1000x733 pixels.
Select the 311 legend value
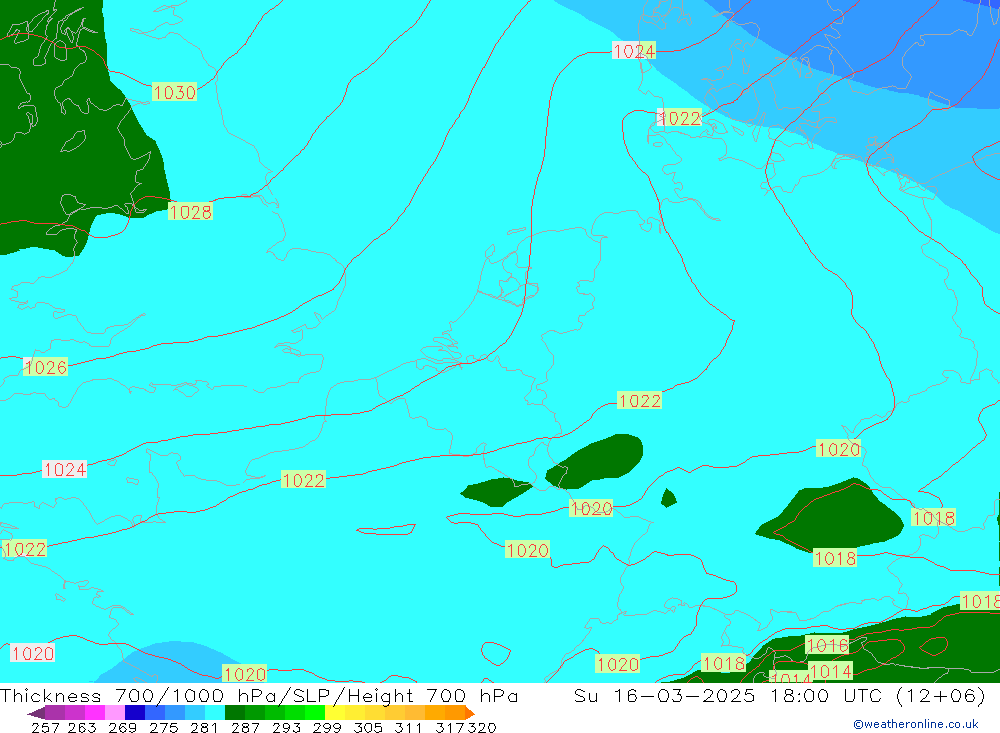coord(408,727)
